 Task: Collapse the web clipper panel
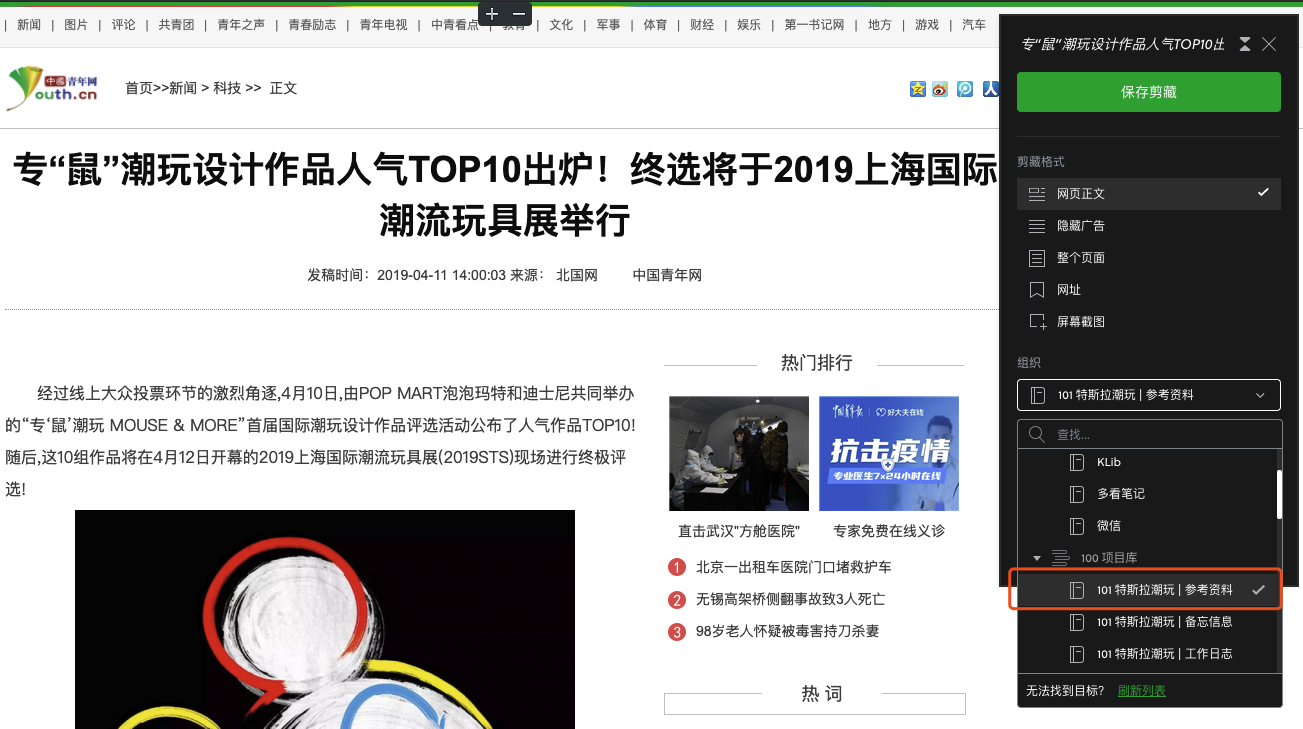[x=1245, y=44]
